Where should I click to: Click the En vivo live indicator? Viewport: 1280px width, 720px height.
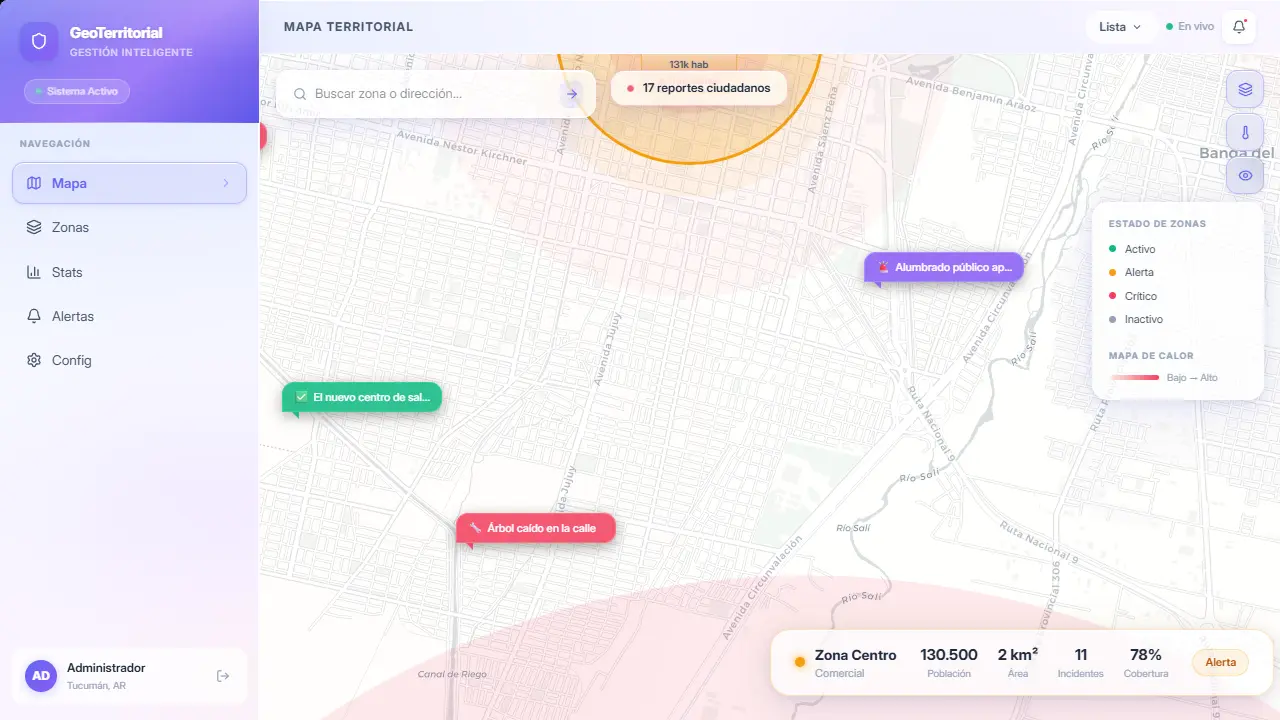(x=1190, y=27)
